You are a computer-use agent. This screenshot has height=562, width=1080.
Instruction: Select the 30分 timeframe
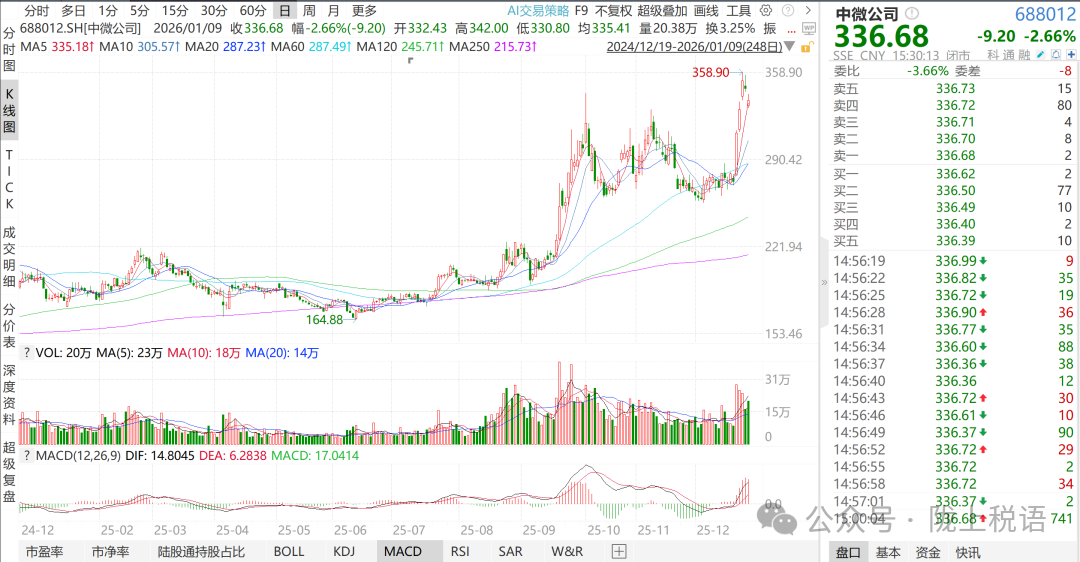(214, 10)
